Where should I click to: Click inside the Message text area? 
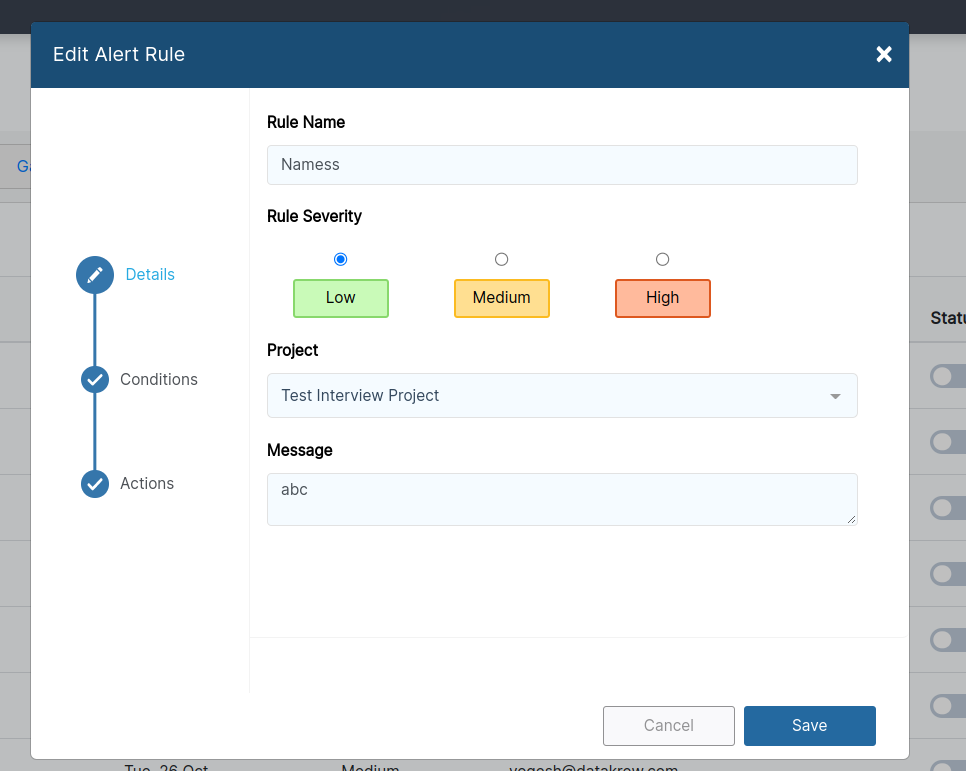561,499
